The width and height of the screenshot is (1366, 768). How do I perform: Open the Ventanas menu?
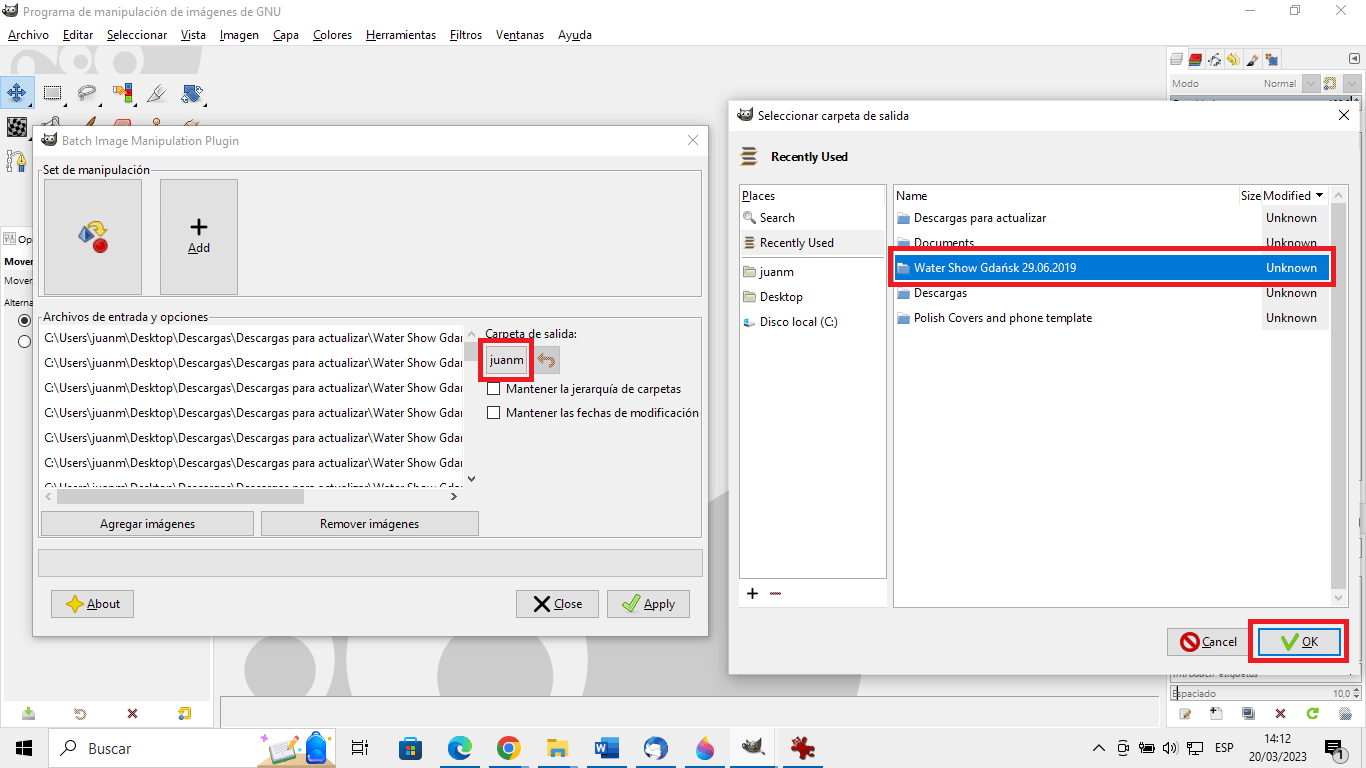pos(520,35)
